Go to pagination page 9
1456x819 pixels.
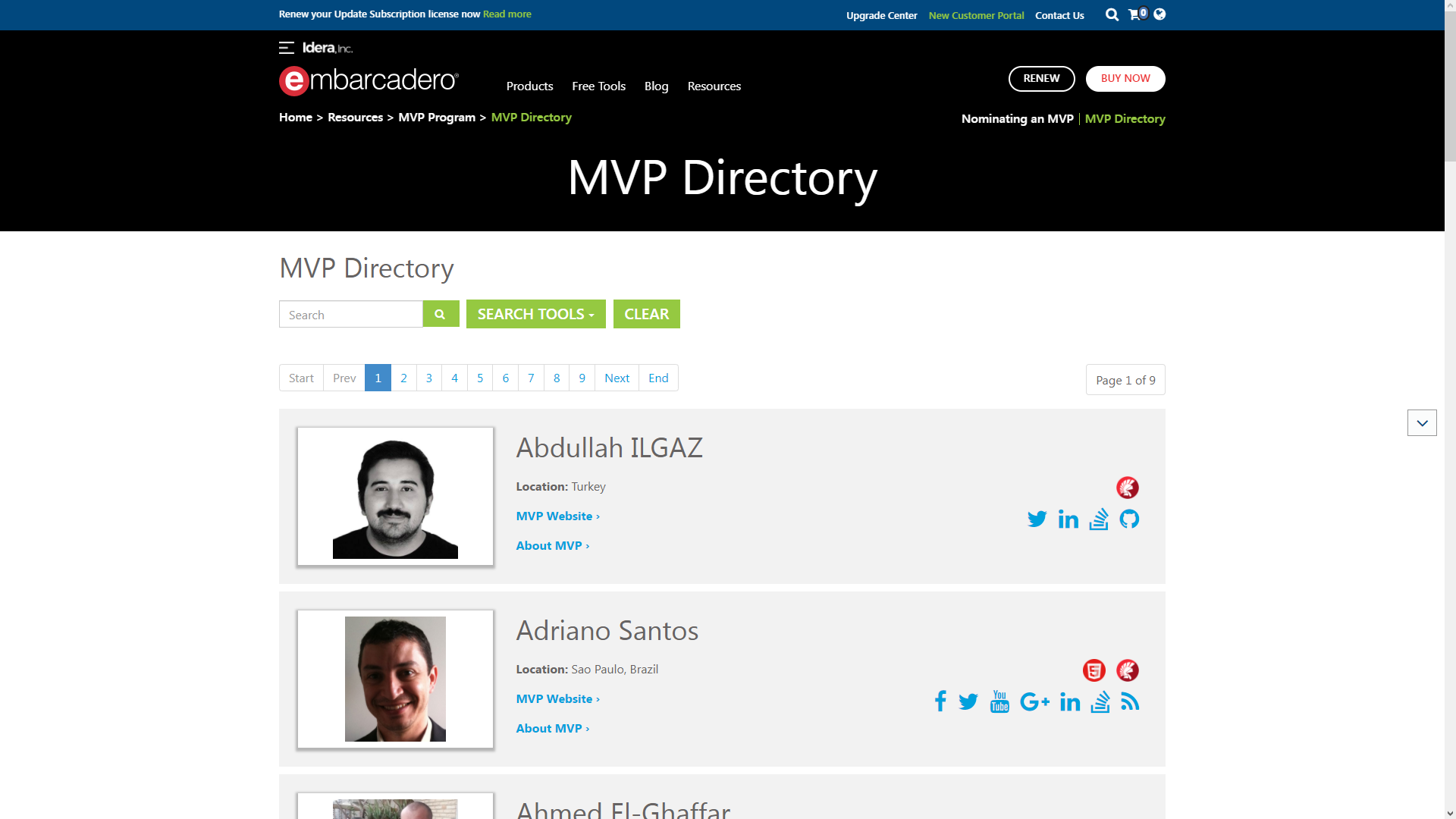pyautogui.click(x=582, y=378)
